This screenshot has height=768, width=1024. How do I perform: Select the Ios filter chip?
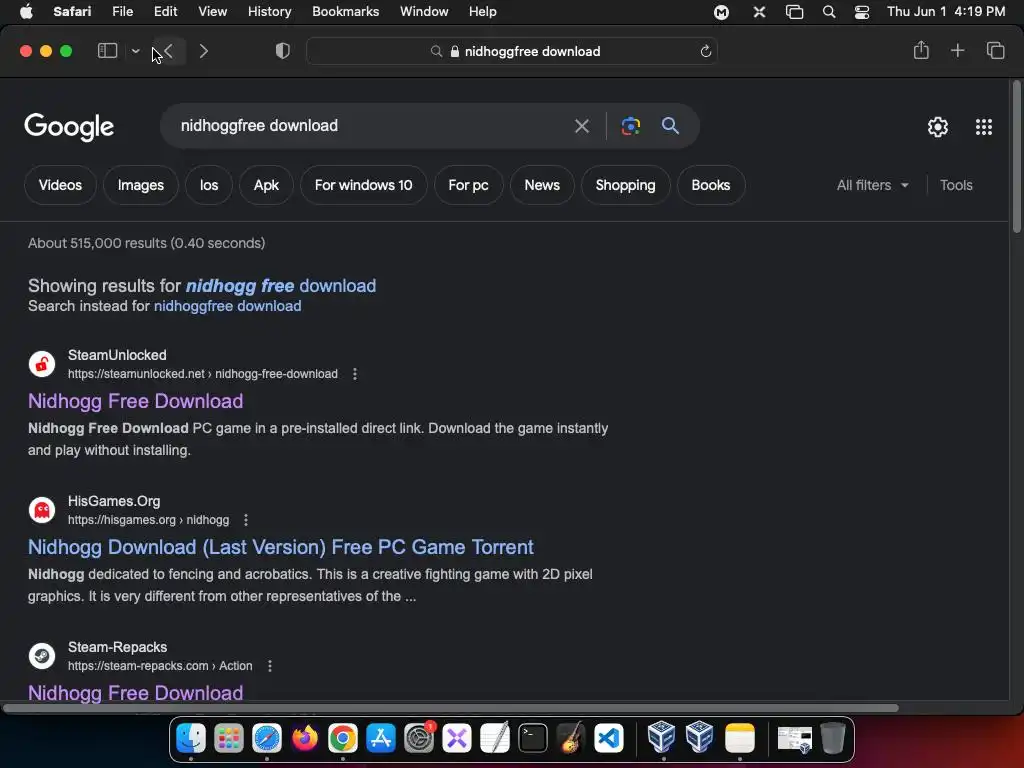209,185
